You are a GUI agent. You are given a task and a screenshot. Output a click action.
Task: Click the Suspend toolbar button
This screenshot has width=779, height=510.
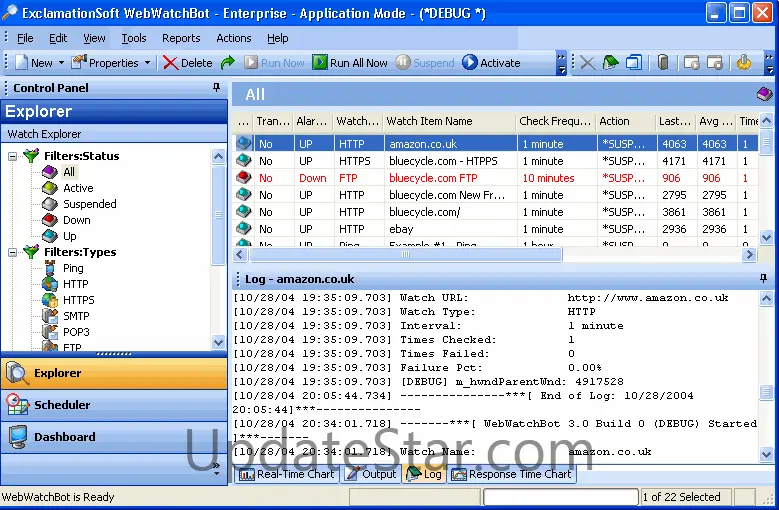(426, 63)
